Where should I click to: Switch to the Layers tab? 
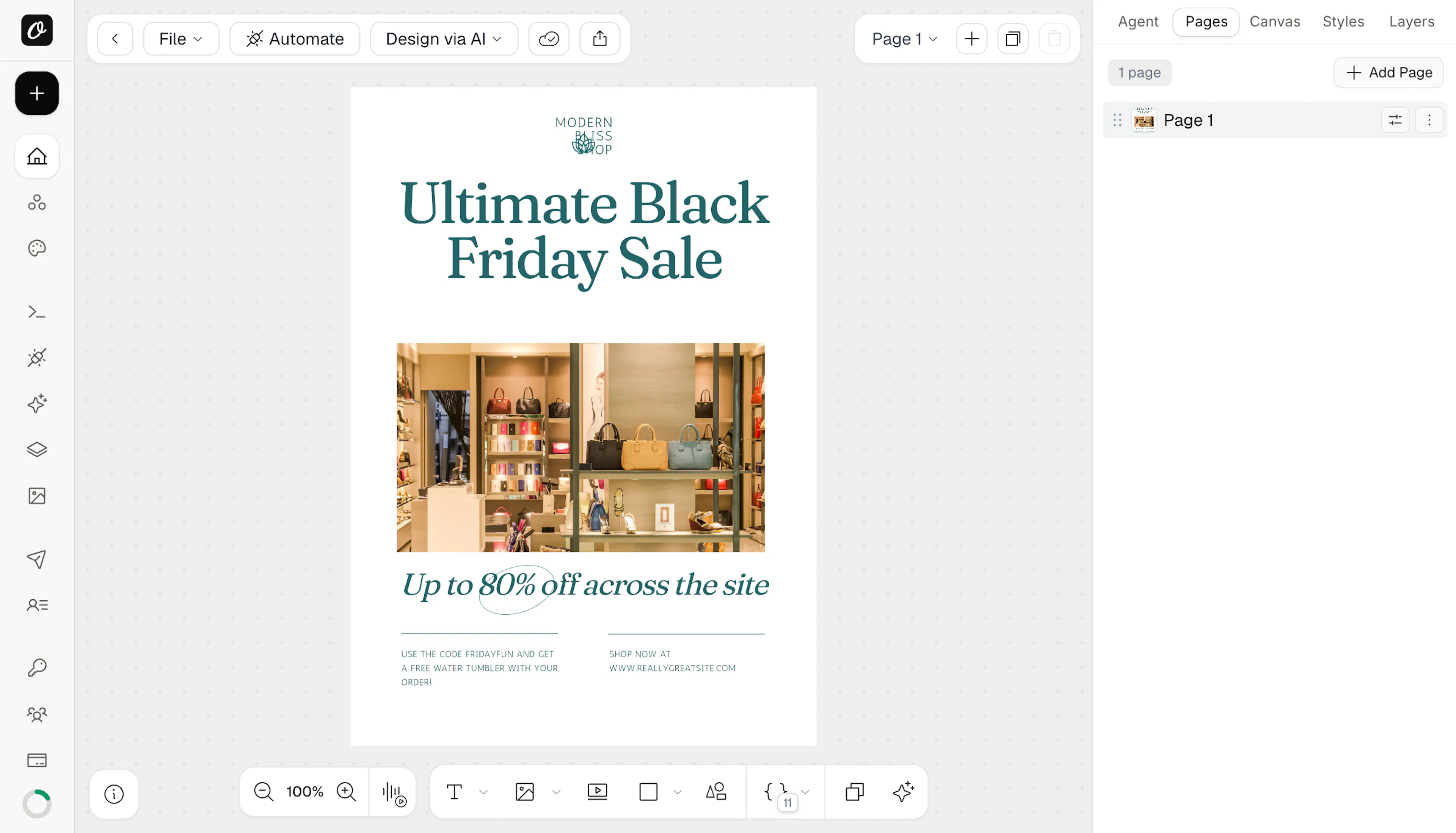click(x=1411, y=22)
